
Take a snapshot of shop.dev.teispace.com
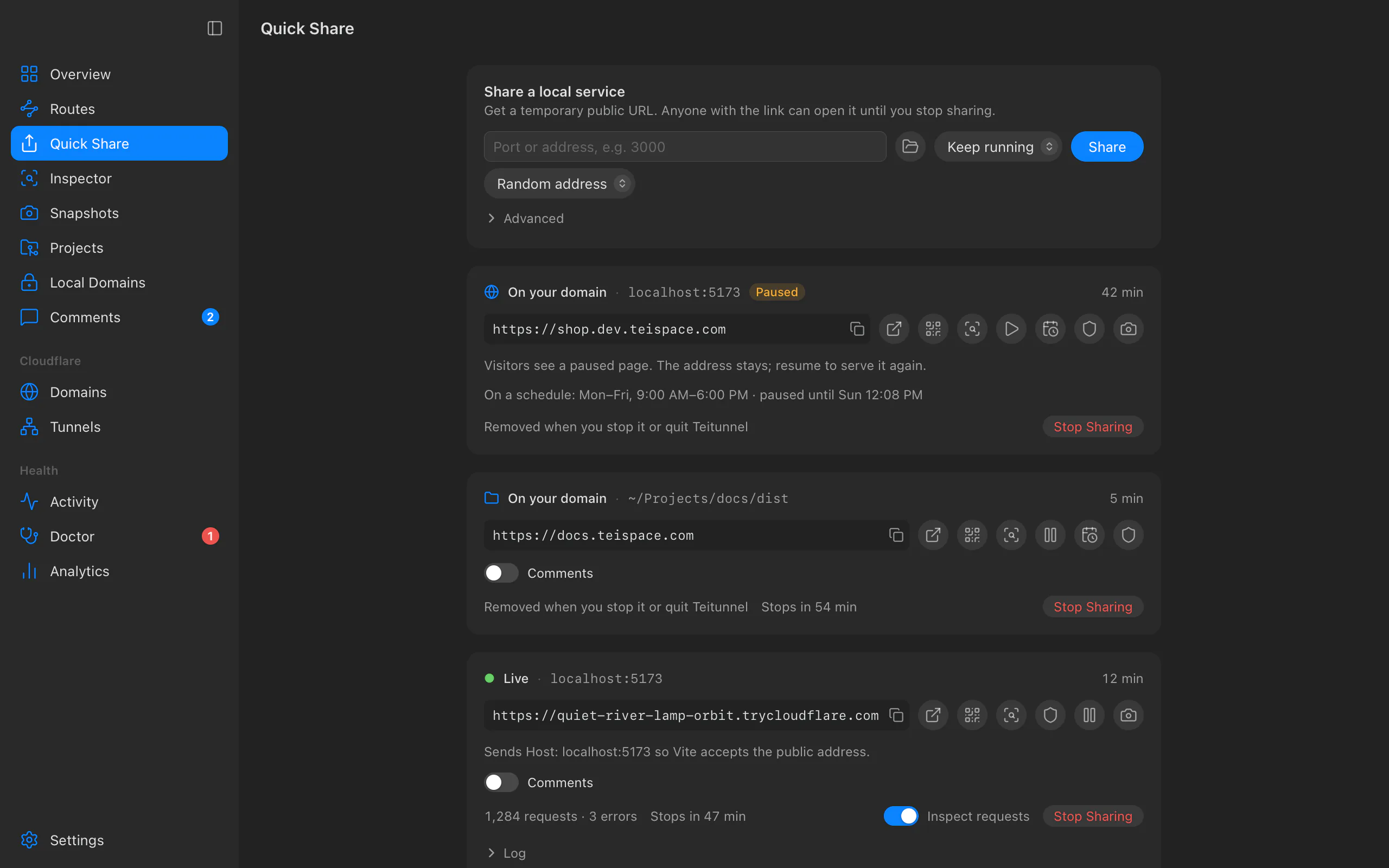pos(1128,329)
